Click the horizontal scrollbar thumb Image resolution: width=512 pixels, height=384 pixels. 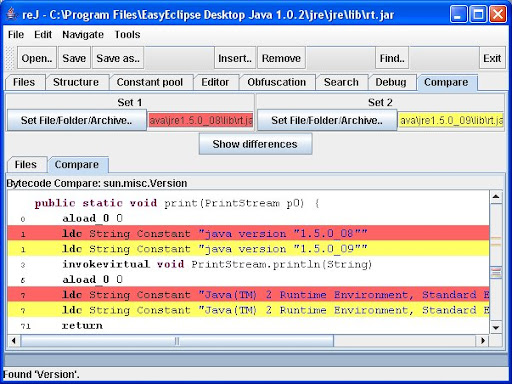click(x=177, y=341)
